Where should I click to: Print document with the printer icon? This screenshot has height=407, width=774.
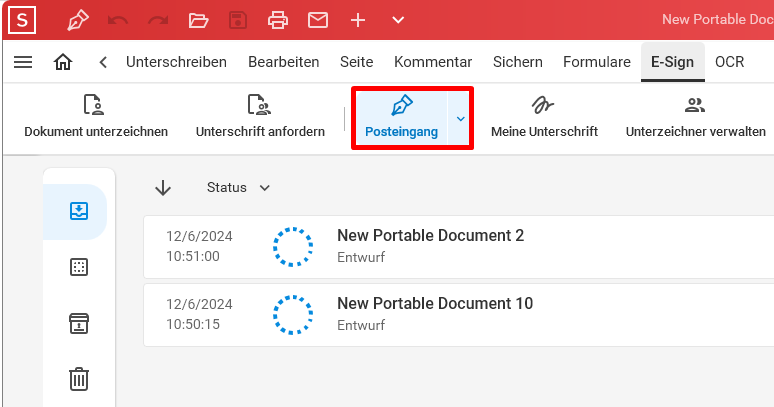click(x=278, y=20)
